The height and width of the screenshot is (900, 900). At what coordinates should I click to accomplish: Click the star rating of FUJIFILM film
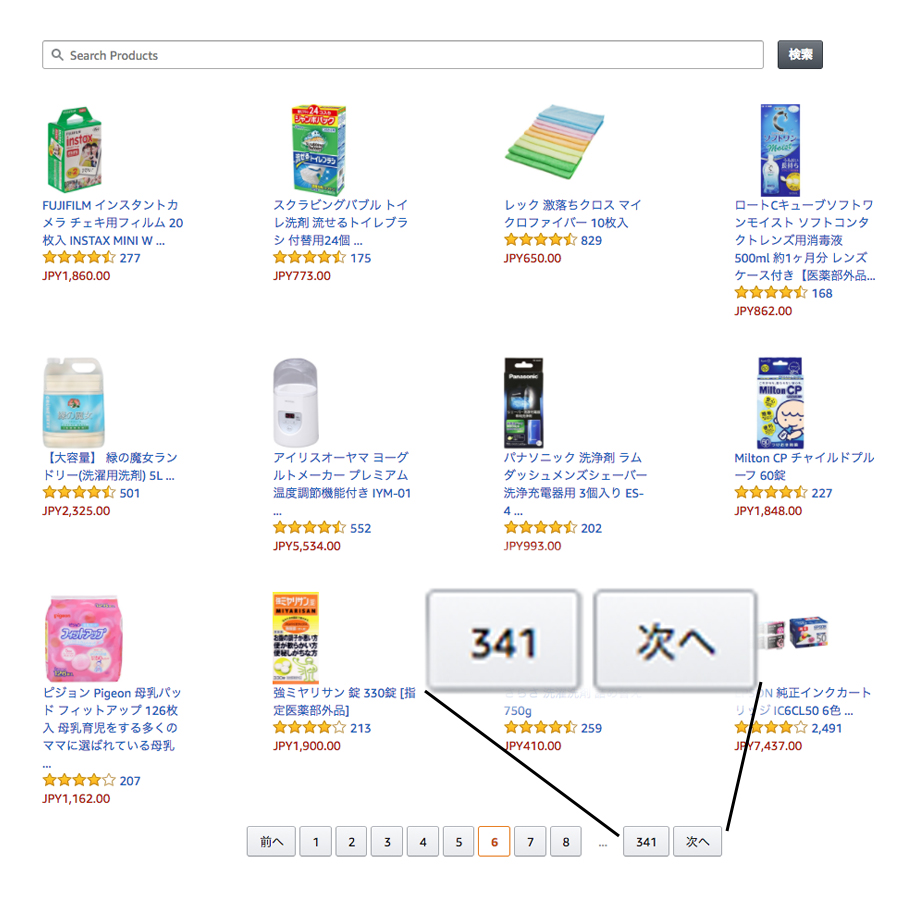tap(78, 258)
